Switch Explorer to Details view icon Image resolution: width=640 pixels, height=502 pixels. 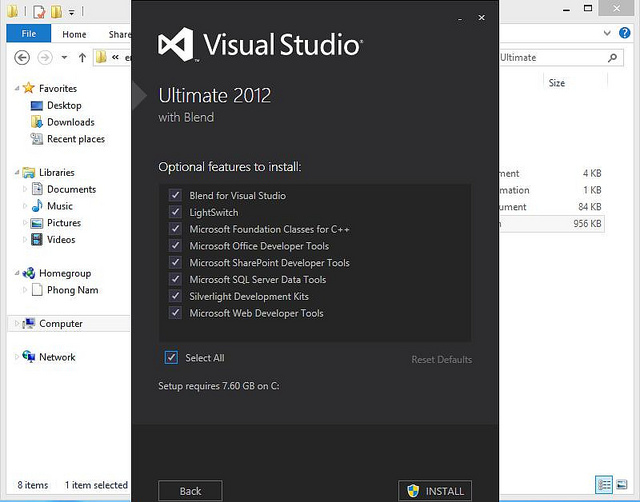604,485
